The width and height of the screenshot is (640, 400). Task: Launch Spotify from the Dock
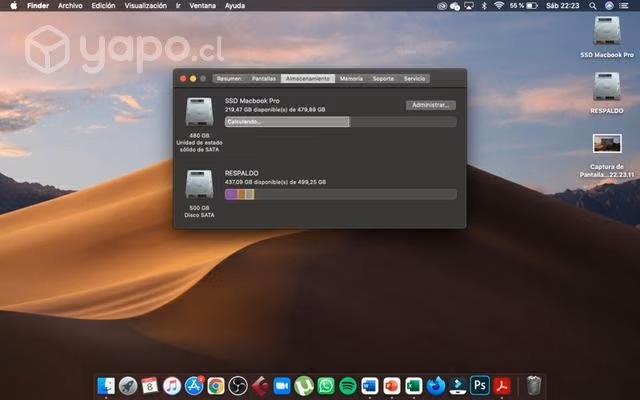[348, 385]
